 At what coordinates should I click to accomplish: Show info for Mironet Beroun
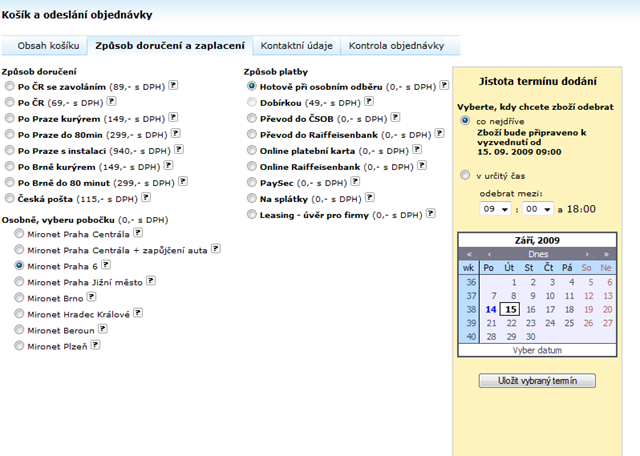pyautogui.click(x=103, y=329)
